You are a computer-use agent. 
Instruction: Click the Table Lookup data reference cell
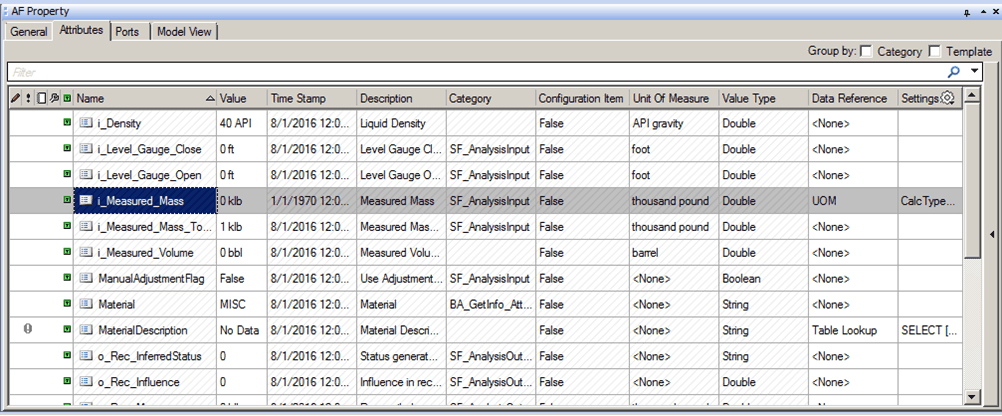click(x=853, y=330)
